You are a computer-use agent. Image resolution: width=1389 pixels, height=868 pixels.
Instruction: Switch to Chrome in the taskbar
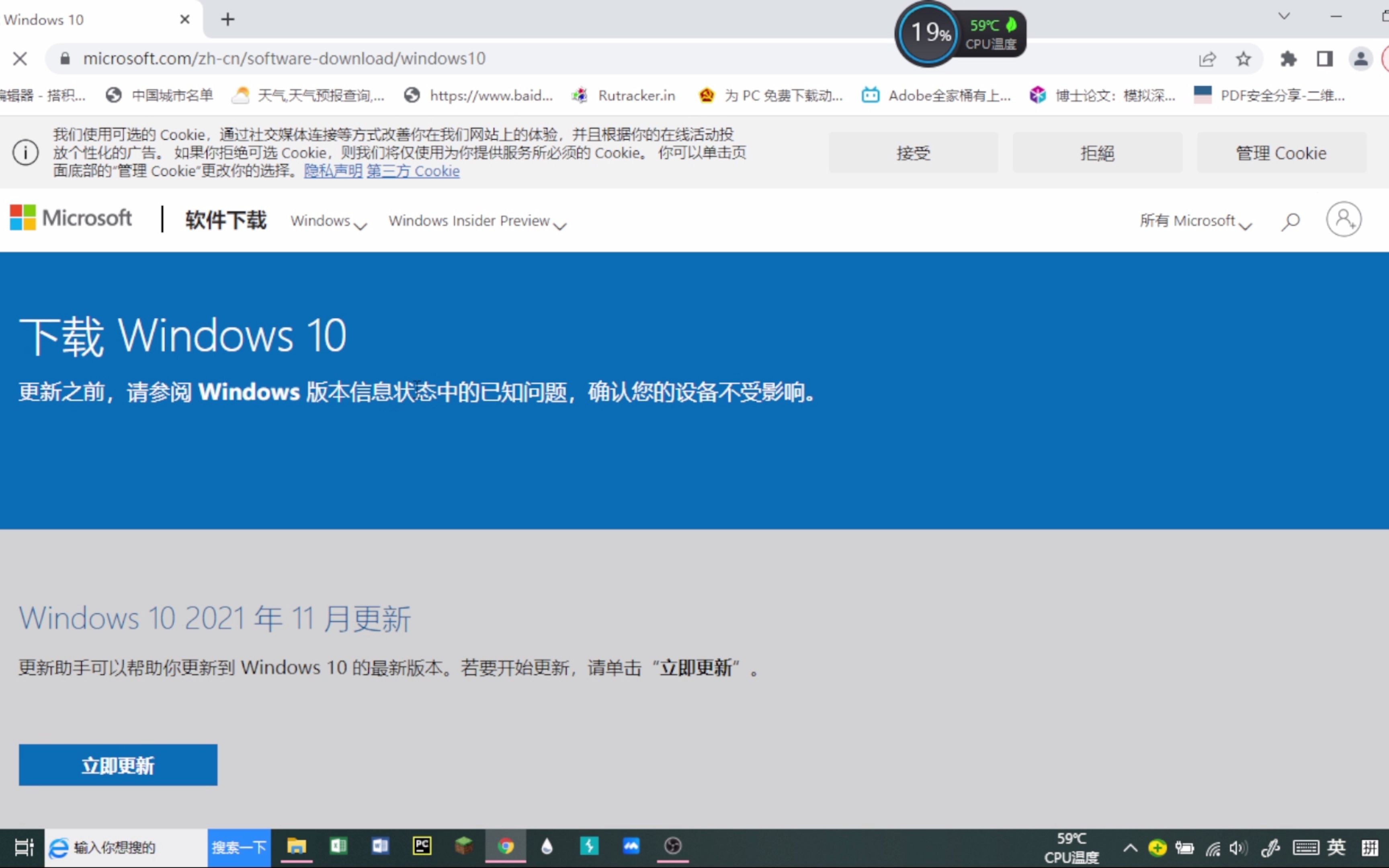506,846
